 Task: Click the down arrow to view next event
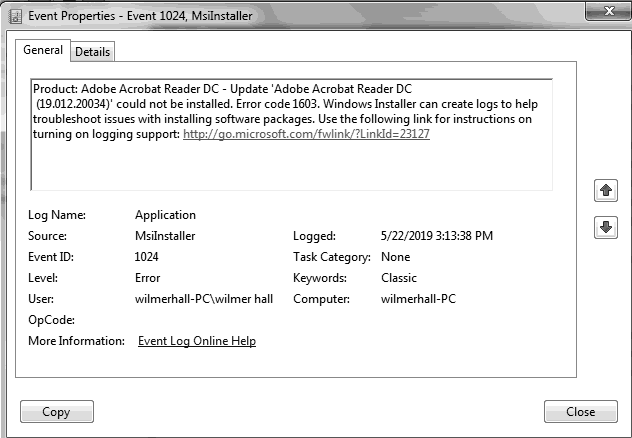coord(605,227)
